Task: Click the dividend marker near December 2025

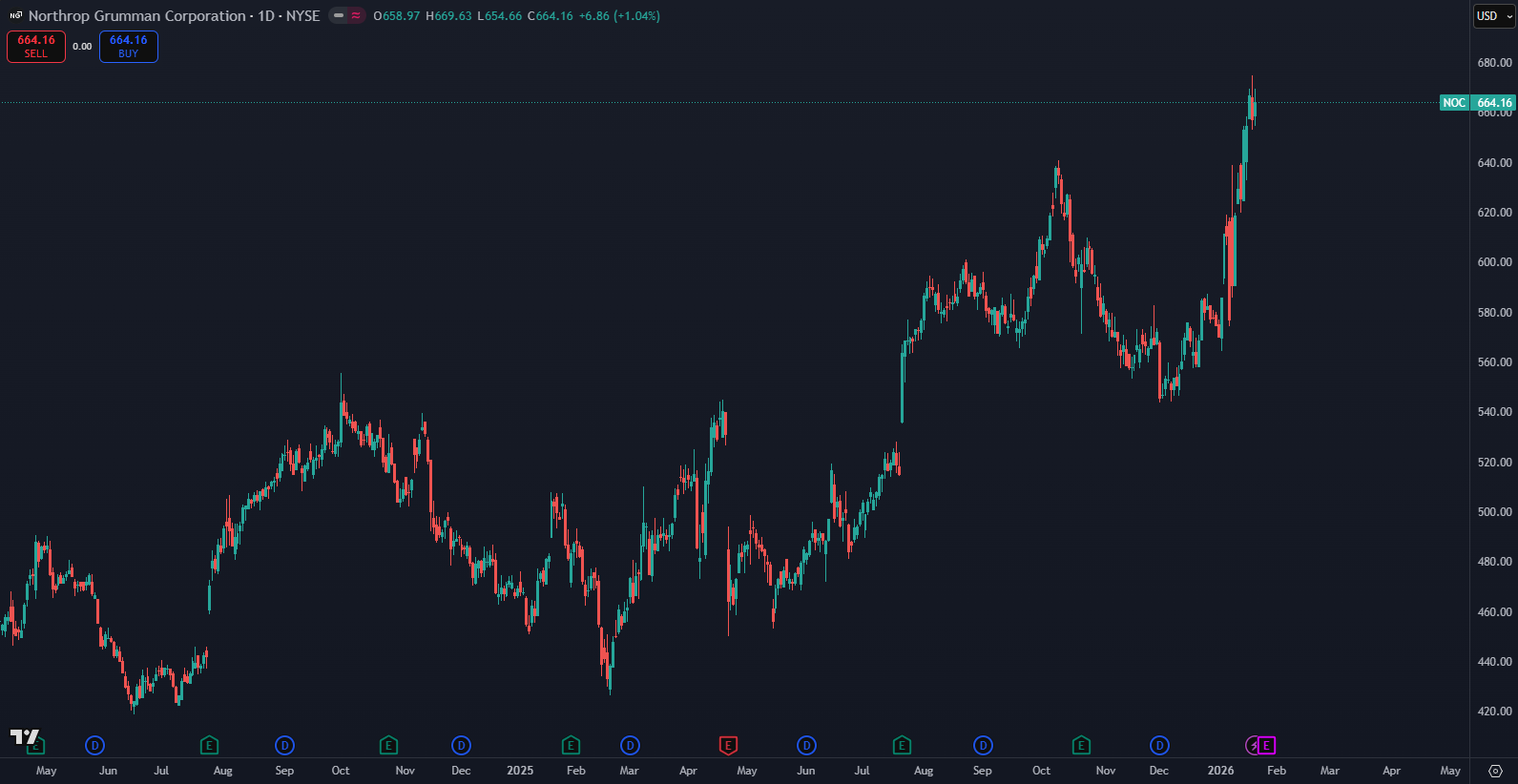Action: (1159, 745)
